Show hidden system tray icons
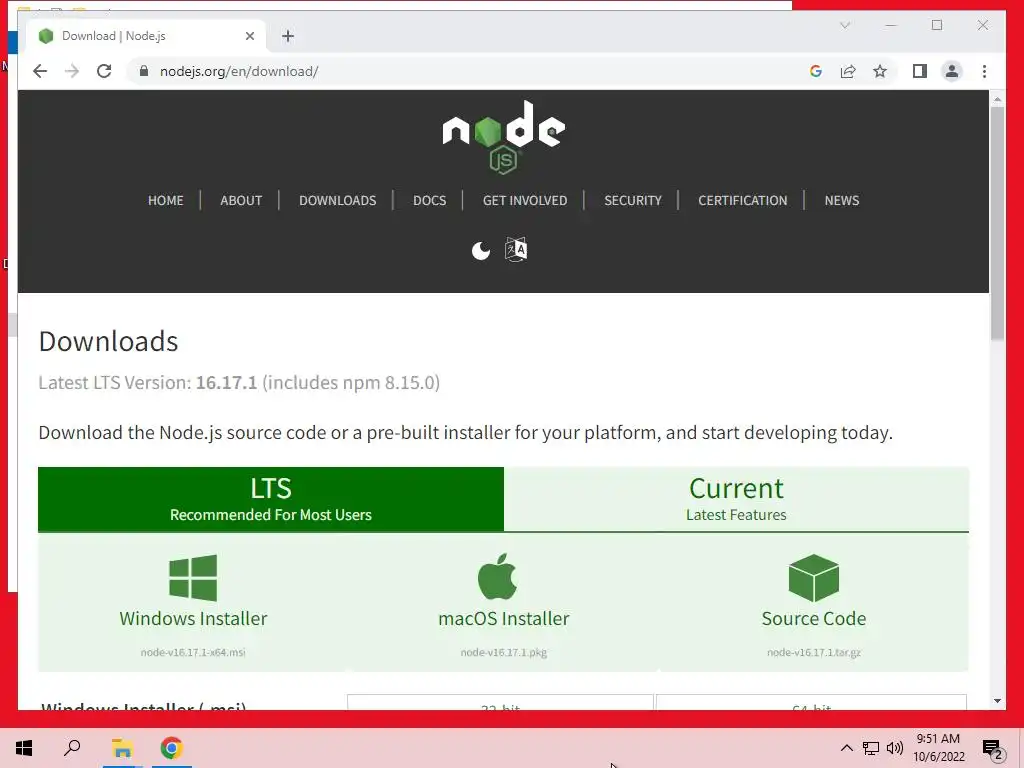The width and height of the screenshot is (1024, 768). (846, 748)
